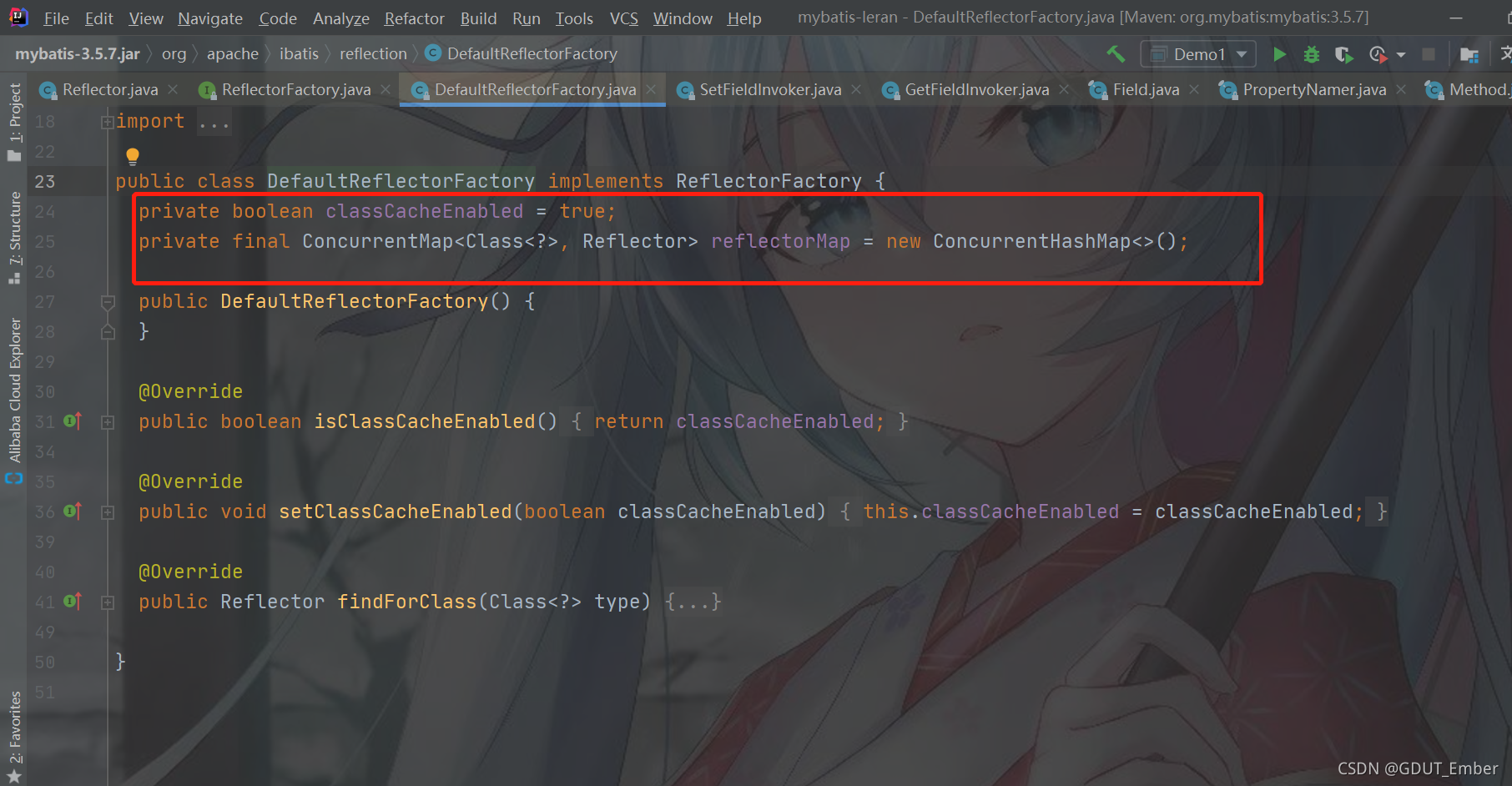Viewport: 1512px width, 786px height.
Task: Click the mybatis-3.5.7.jar breadcrumb
Action: [x=78, y=54]
